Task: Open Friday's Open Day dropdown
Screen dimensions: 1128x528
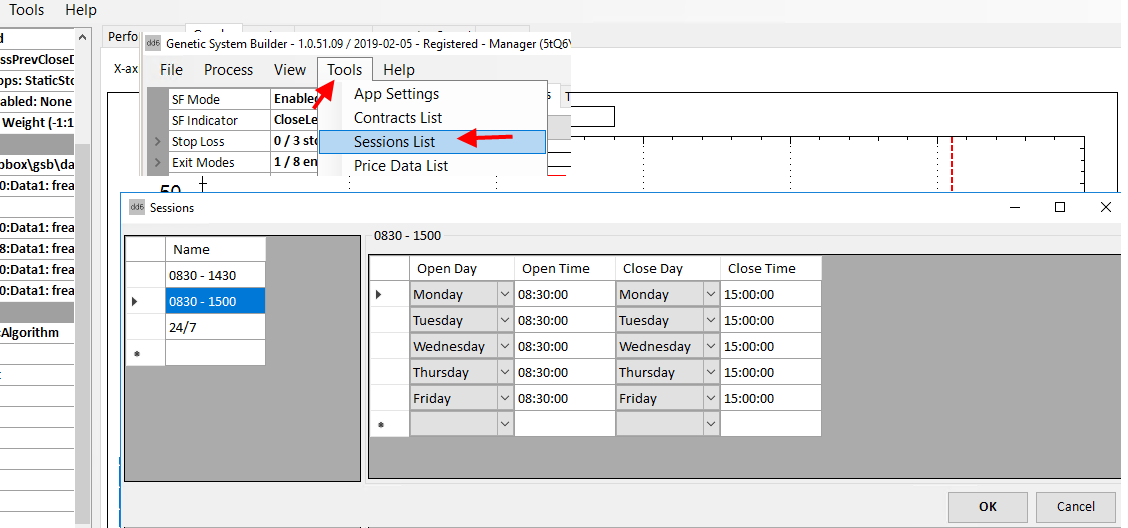Action: click(x=503, y=399)
